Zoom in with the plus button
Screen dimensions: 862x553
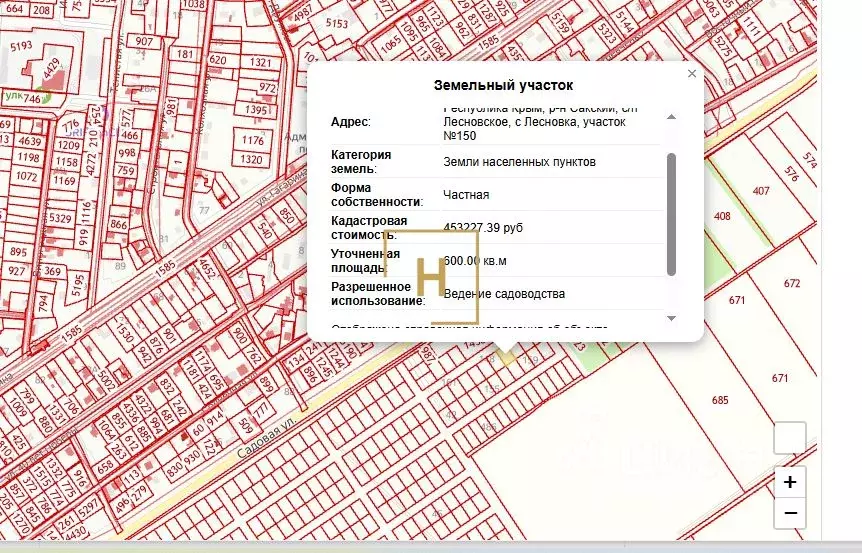(x=790, y=482)
